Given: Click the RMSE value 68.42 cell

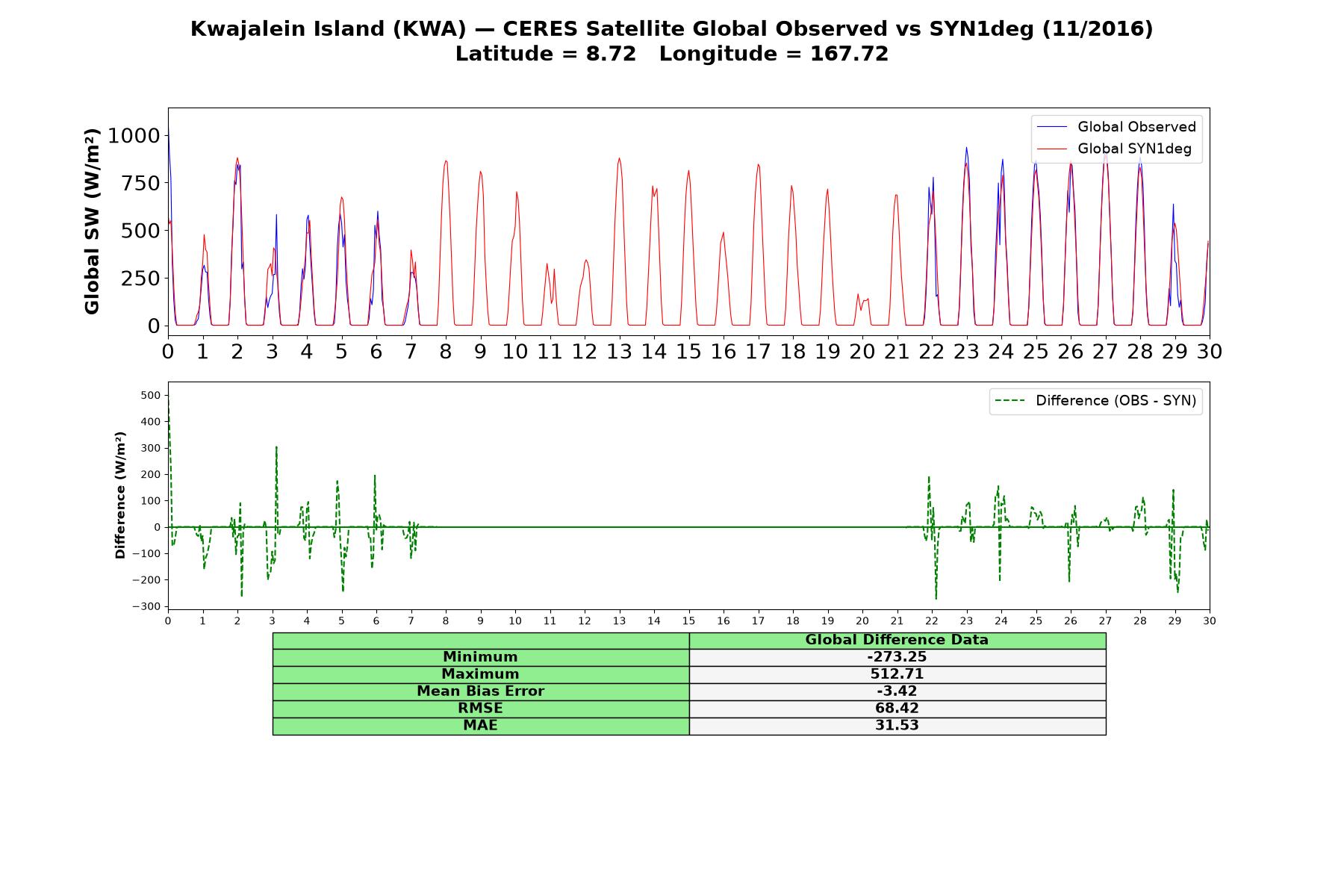Looking at the screenshot, I should (897, 709).
